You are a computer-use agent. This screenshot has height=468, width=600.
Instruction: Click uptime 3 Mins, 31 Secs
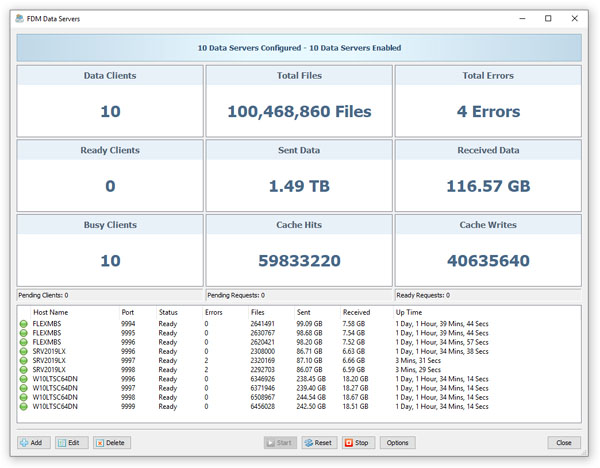(x=418, y=360)
